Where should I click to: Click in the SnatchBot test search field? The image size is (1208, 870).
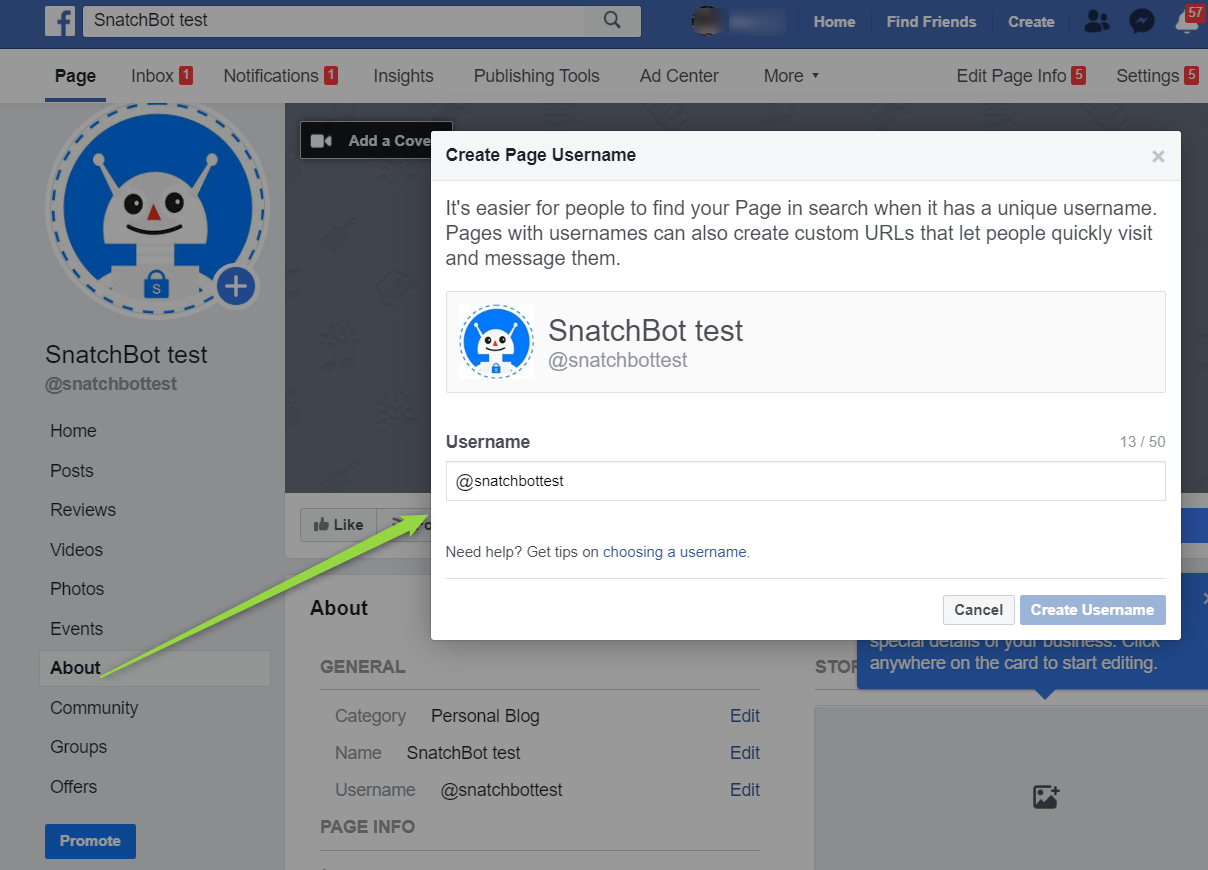[x=334, y=21]
